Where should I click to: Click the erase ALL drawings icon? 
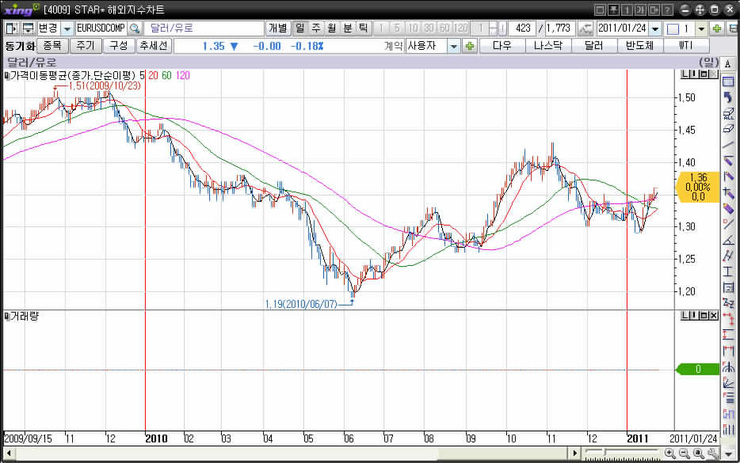click(x=728, y=113)
